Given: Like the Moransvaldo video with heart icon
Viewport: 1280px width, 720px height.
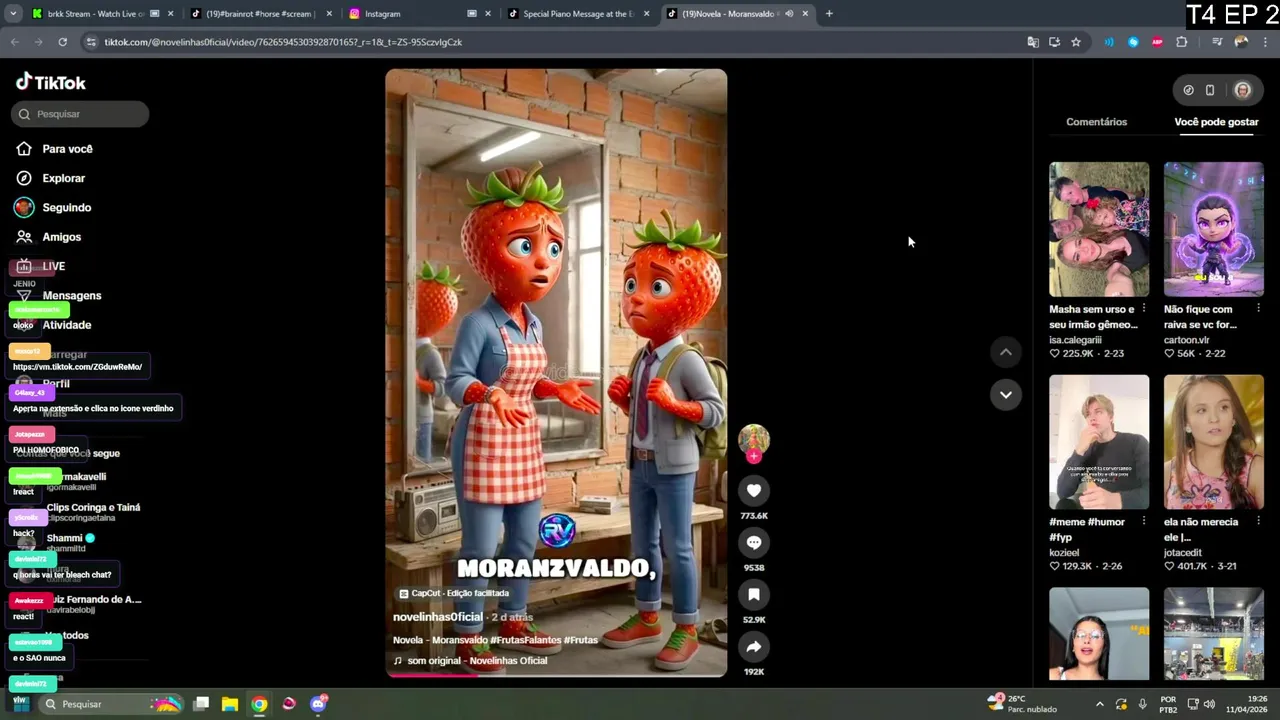Looking at the screenshot, I should click(x=754, y=490).
